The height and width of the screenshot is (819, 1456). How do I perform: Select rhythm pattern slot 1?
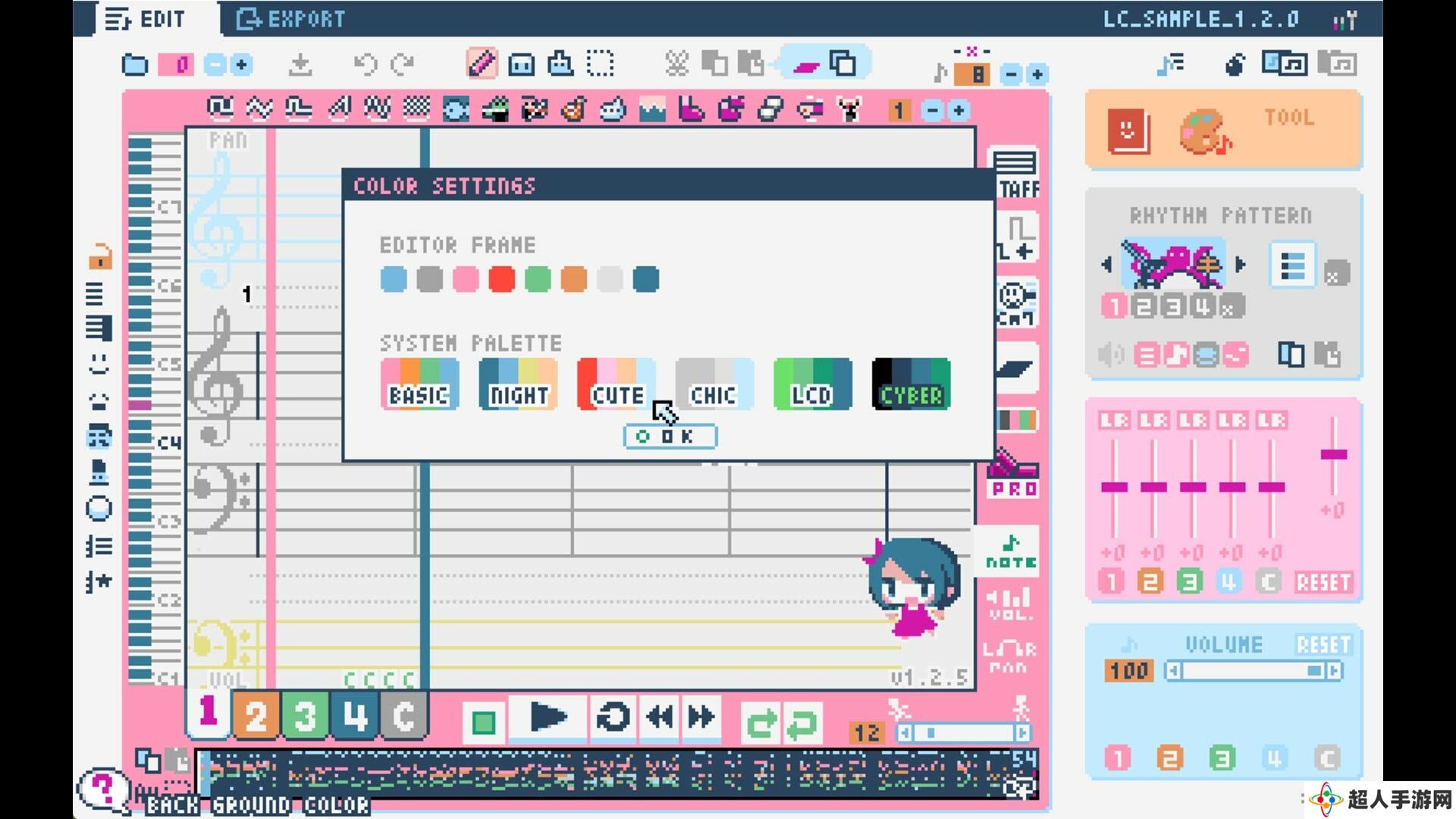[x=1114, y=306]
